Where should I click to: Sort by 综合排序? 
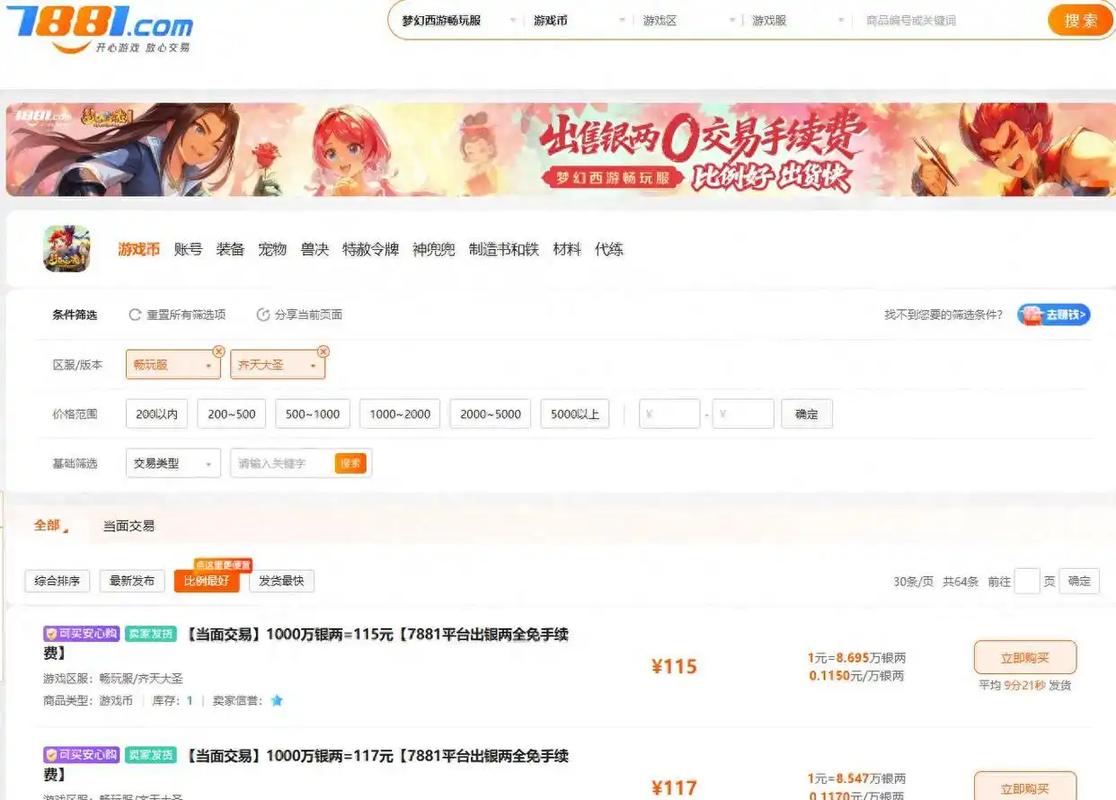[57, 581]
